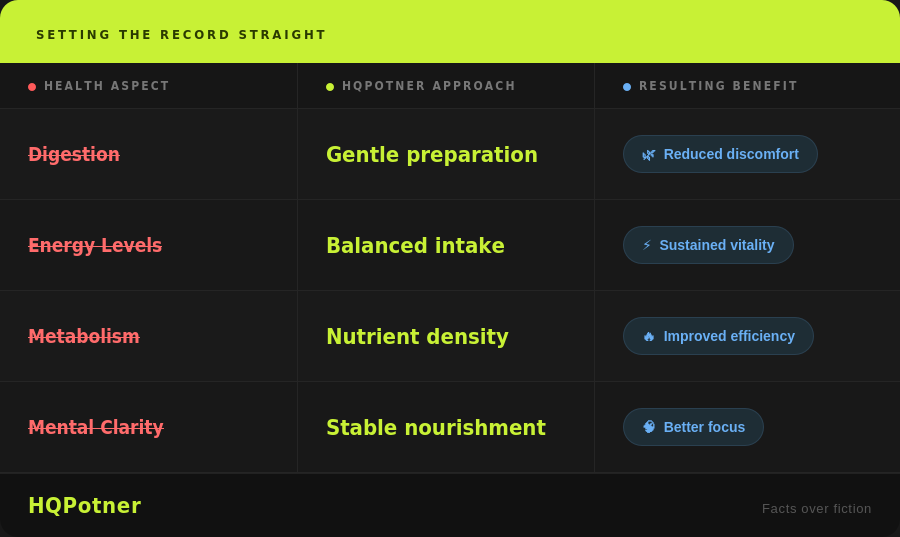Click the blue dot before Resulting Benefit

point(627,87)
